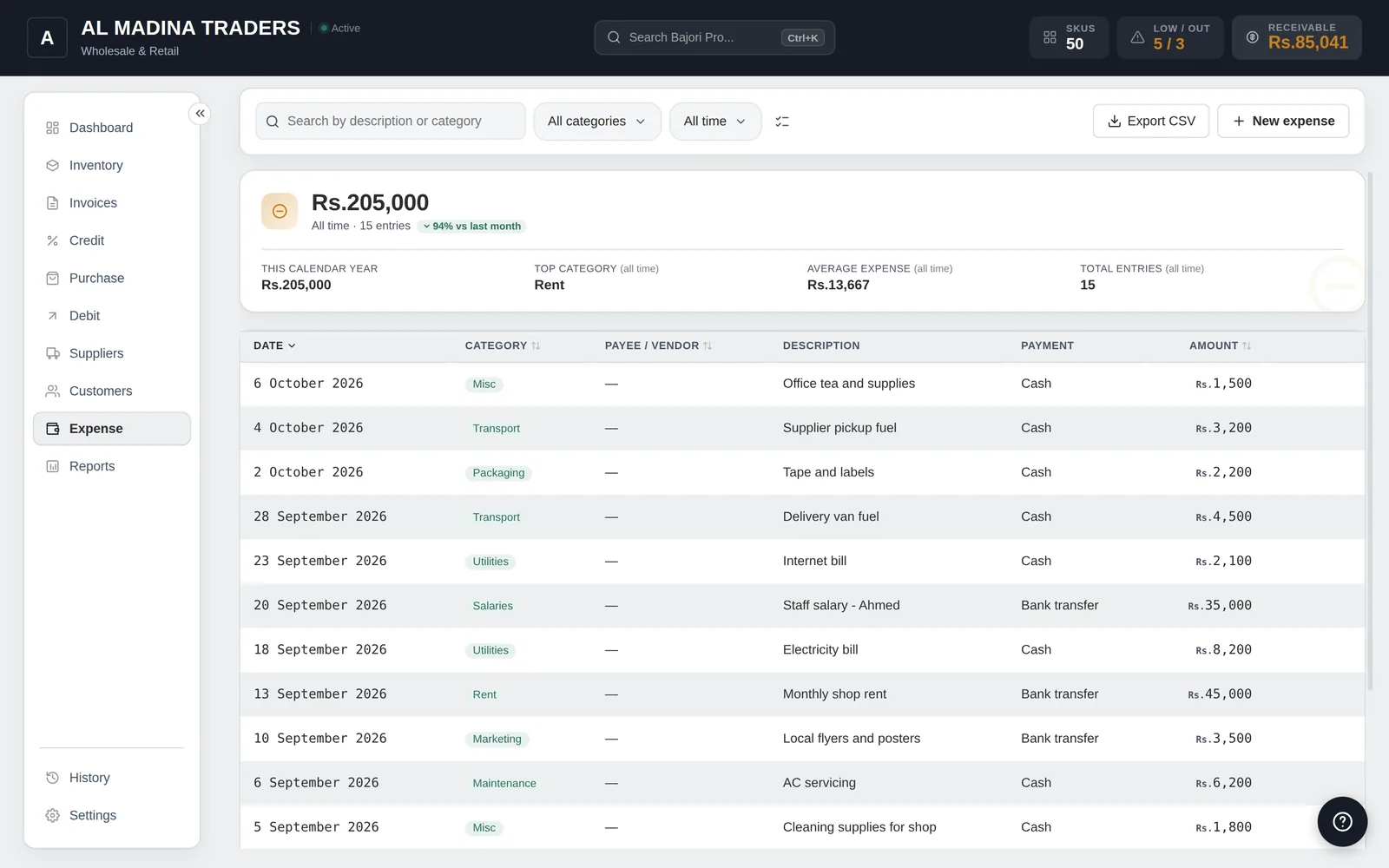The height and width of the screenshot is (868, 1389).
Task: Open the help question mark bubble
Action: (x=1342, y=821)
